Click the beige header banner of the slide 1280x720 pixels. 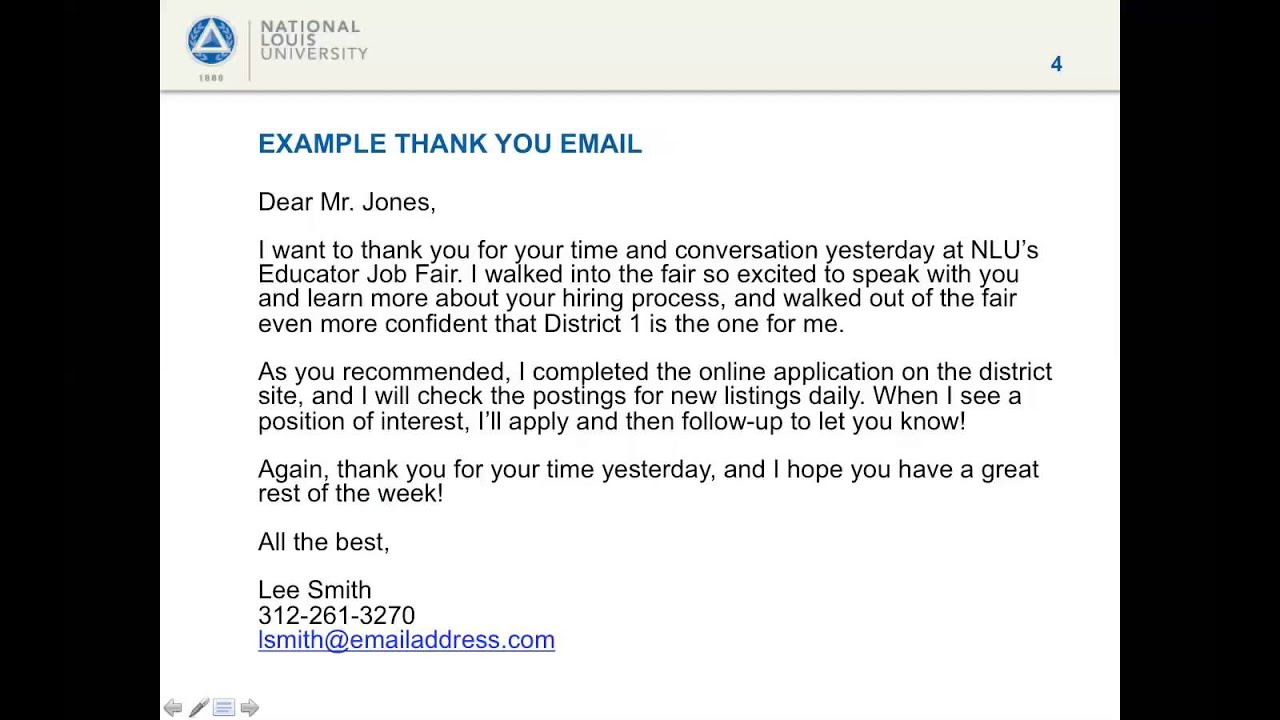pos(640,46)
